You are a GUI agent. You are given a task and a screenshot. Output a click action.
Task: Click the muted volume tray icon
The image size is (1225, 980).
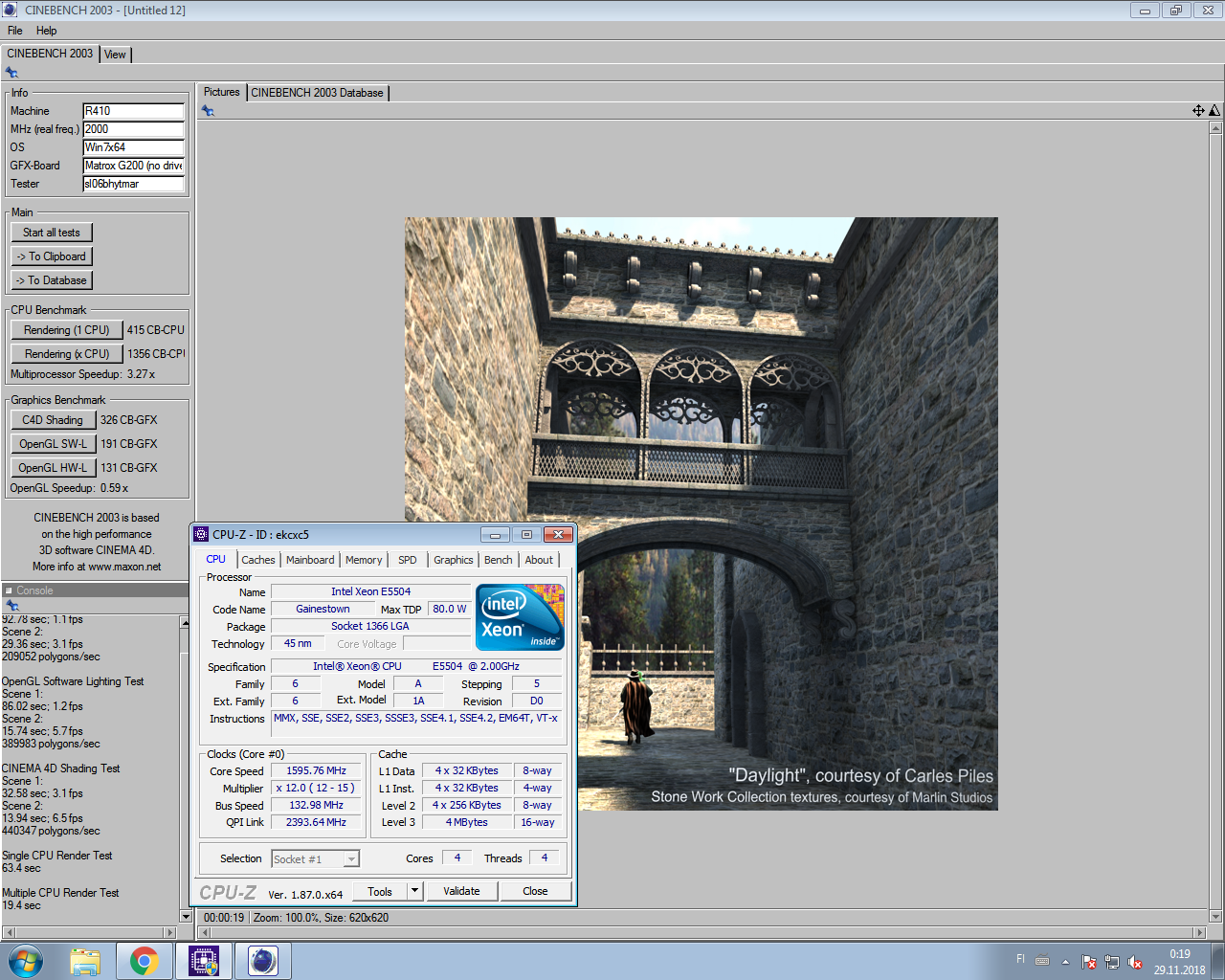pyautogui.click(x=1135, y=962)
